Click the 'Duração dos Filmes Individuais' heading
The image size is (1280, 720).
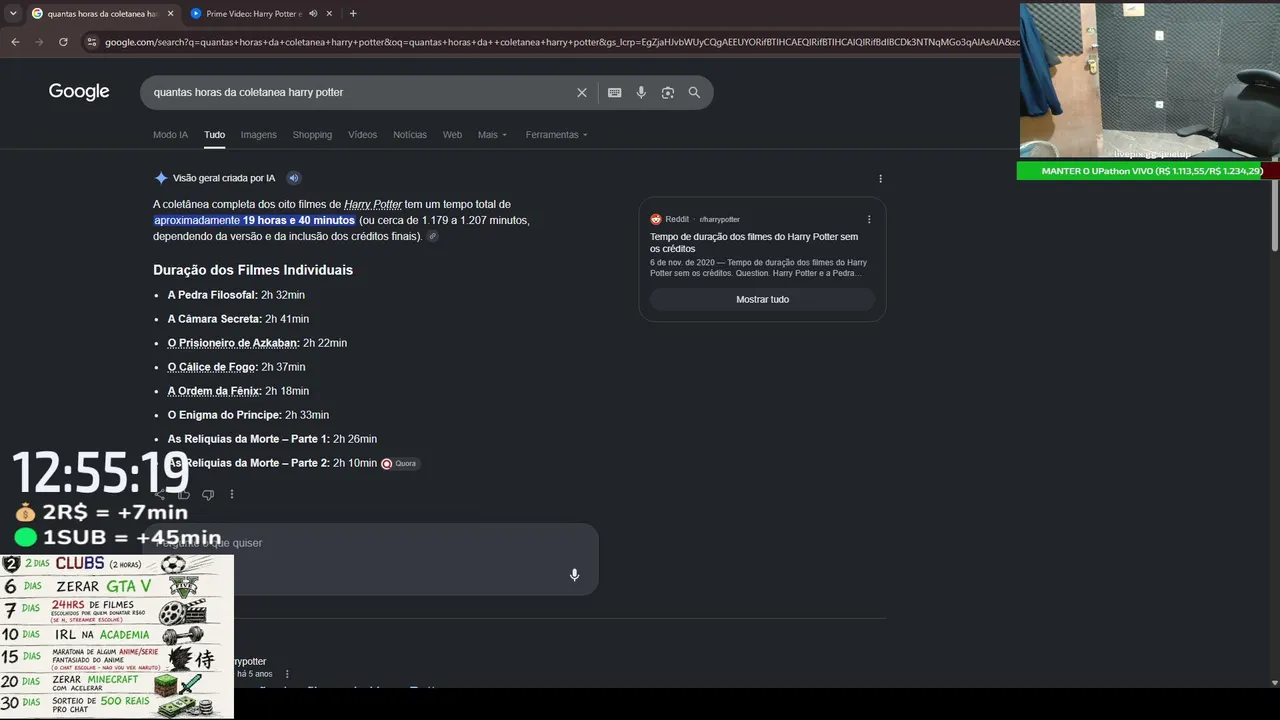click(253, 270)
